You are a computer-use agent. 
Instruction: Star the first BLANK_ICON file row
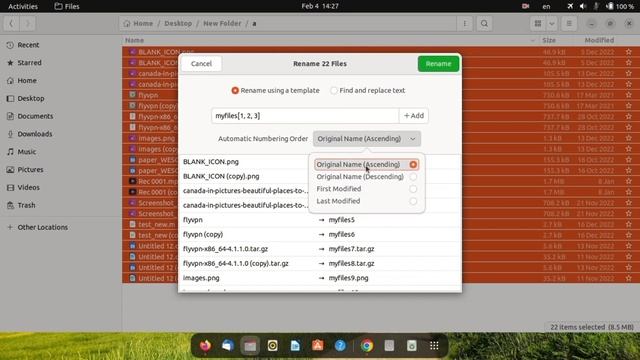pyautogui.click(x=629, y=52)
